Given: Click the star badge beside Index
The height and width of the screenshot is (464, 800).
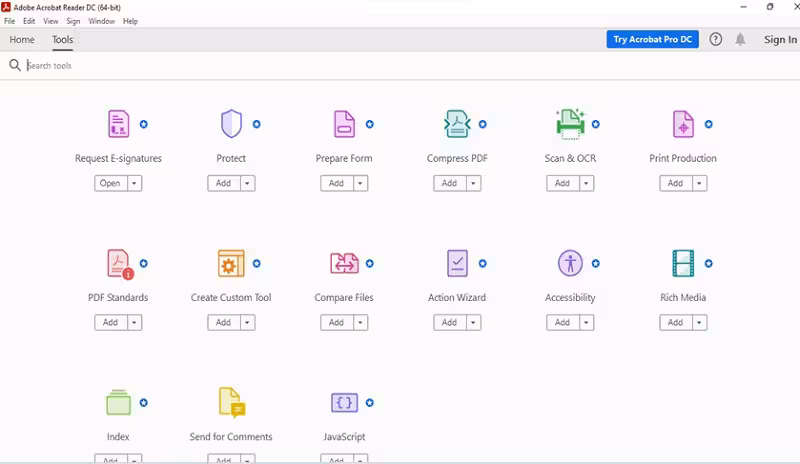Looking at the screenshot, I should click(x=144, y=403).
